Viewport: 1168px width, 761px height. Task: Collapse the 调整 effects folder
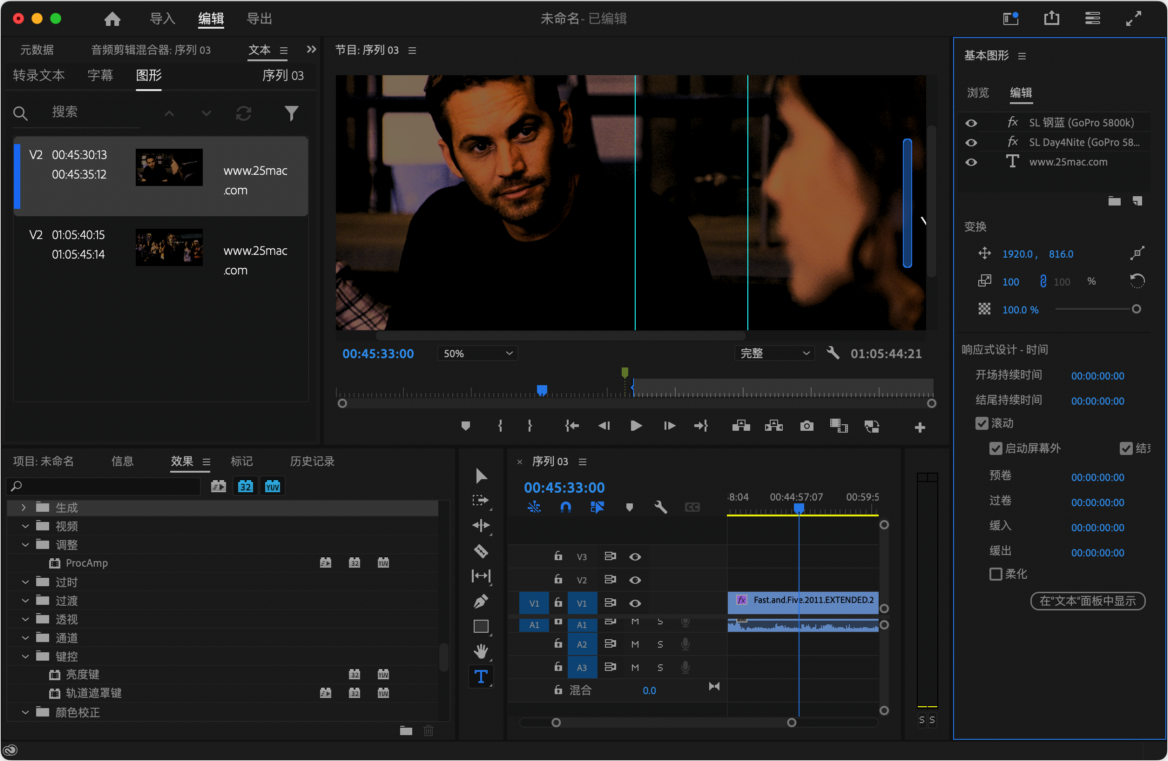click(x=25, y=545)
